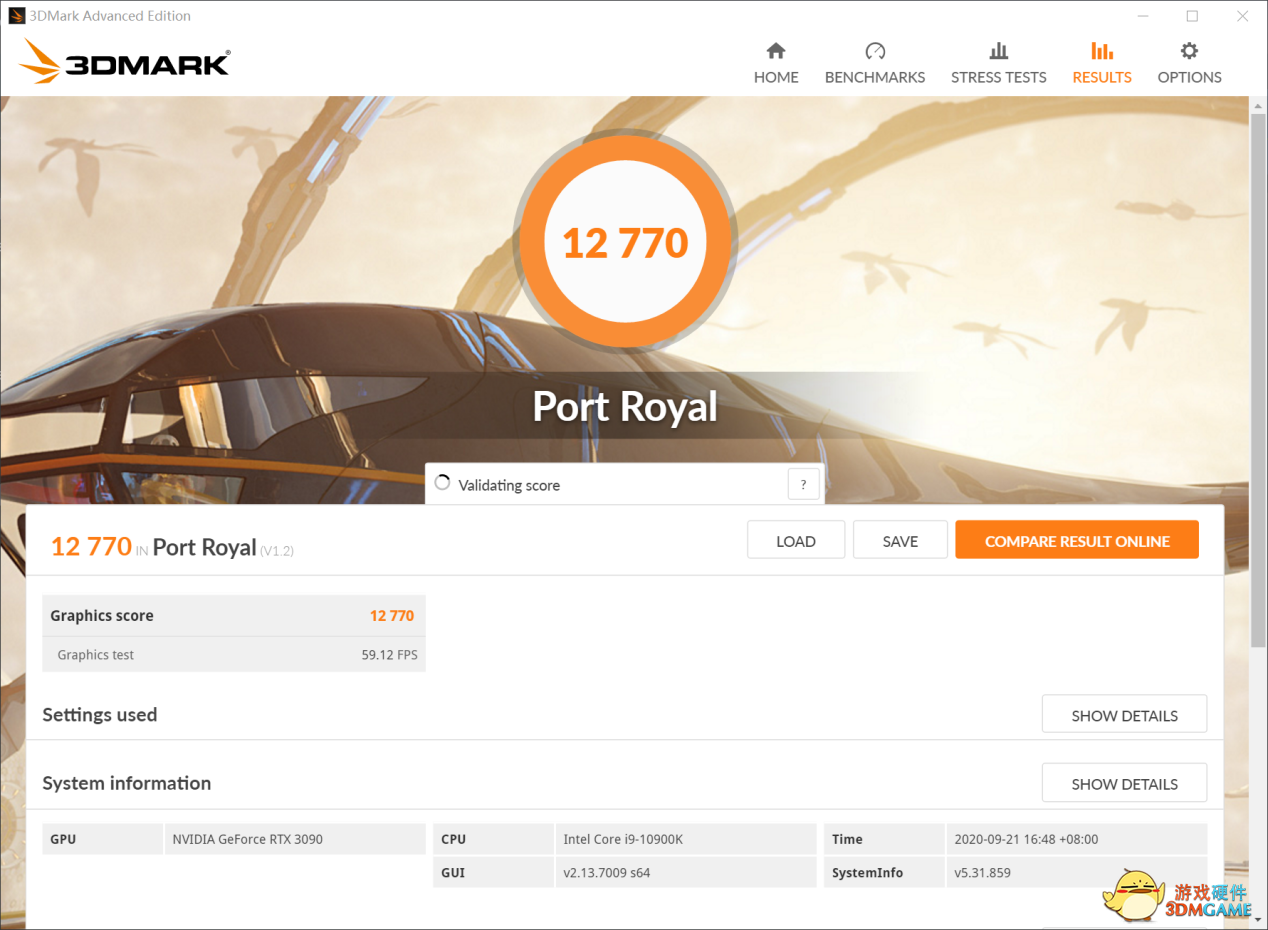Click the GUI version v2.13.7009 s64
Image resolution: width=1268 pixels, height=930 pixels.
tap(607, 872)
